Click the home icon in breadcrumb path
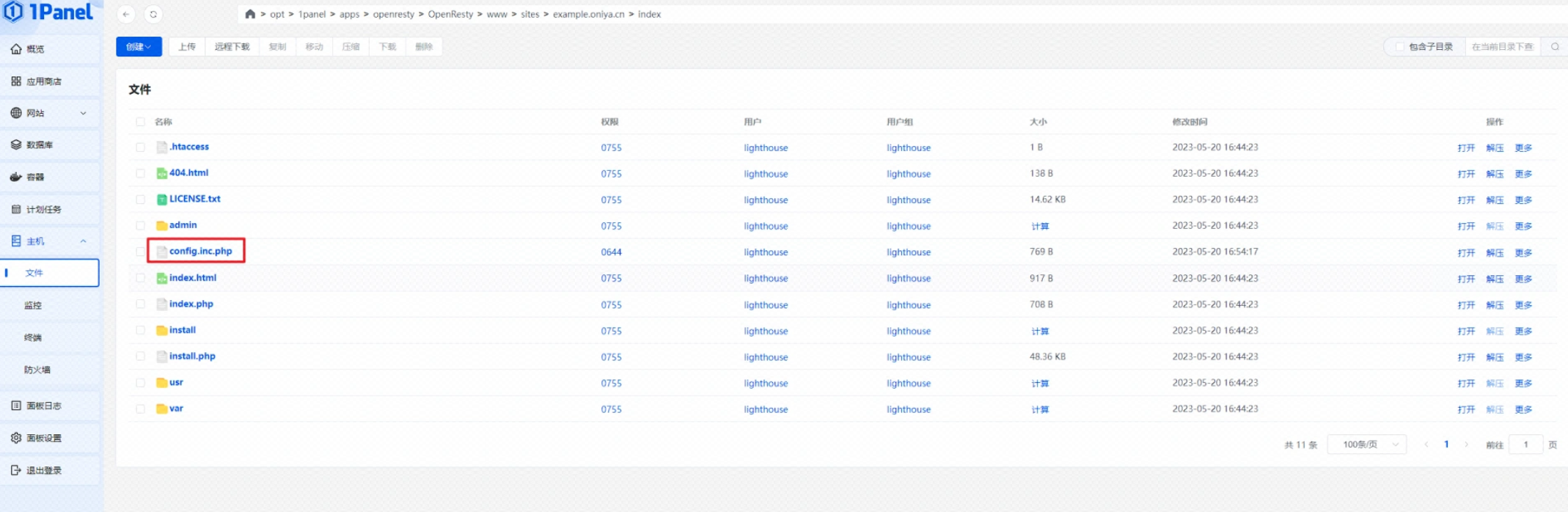 pos(250,14)
